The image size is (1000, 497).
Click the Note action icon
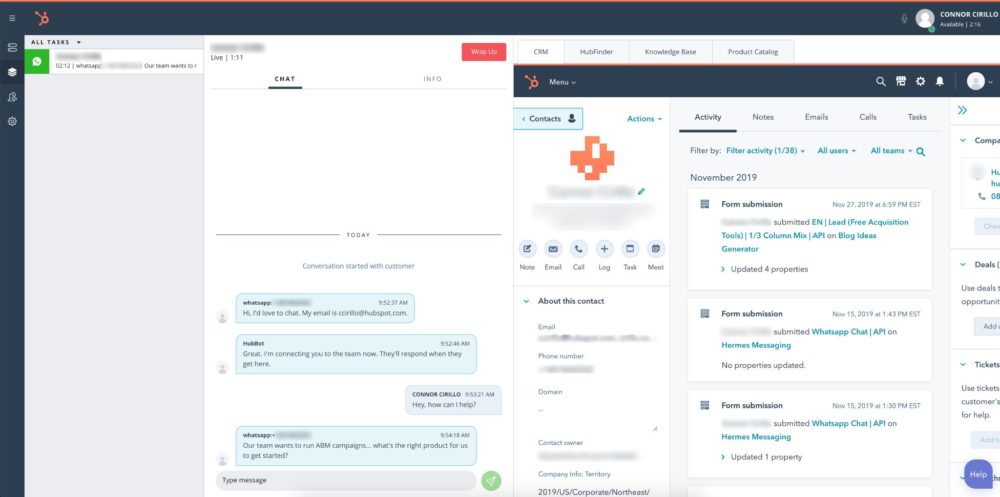click(x=527, y=249)
